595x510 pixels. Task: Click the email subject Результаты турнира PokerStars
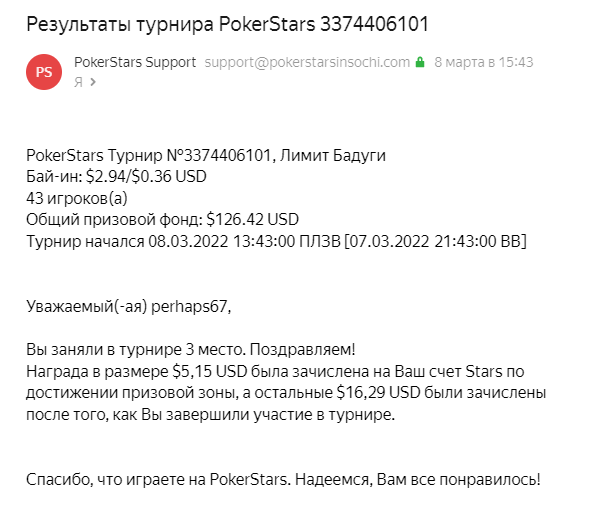[x=227, y=24]
